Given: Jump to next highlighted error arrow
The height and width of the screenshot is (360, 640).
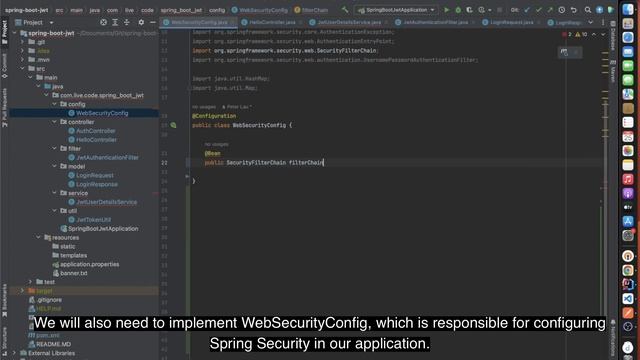Looking at the screenshot, I should pyautogui.click(x=603, y=34).
